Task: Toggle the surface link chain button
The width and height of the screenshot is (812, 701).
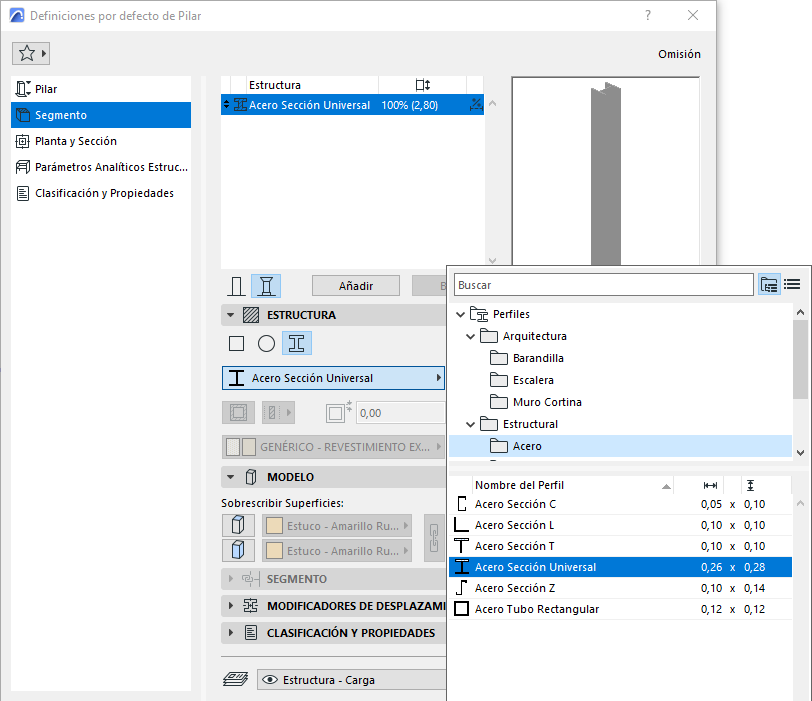Action: click(434, 538)
